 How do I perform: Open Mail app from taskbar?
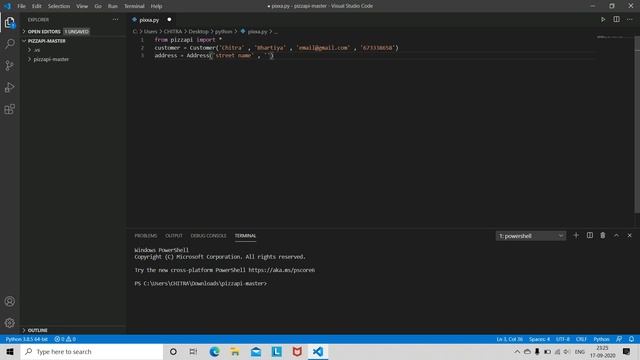tap(256, 351)
